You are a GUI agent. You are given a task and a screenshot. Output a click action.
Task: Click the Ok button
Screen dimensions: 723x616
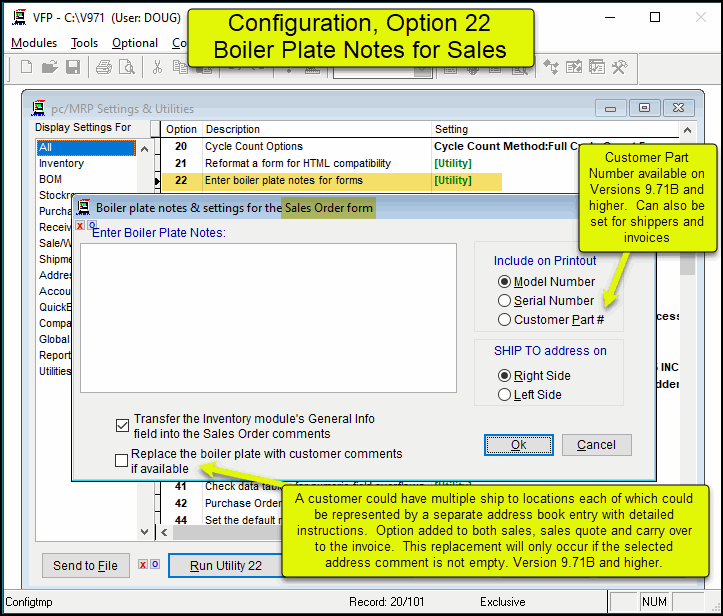tap(519, 445)
